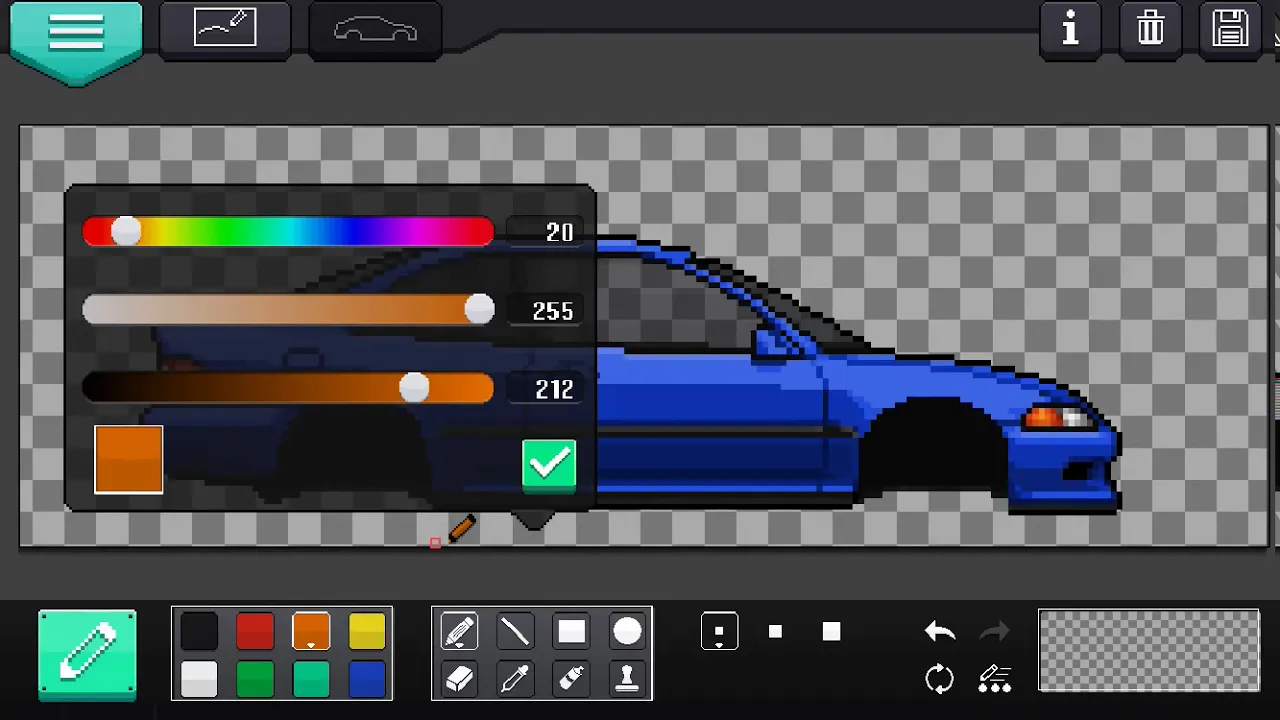Viewport: 1280px width, 720px height.
Task: Click the saturation slider handle
Action: point(479,310)
